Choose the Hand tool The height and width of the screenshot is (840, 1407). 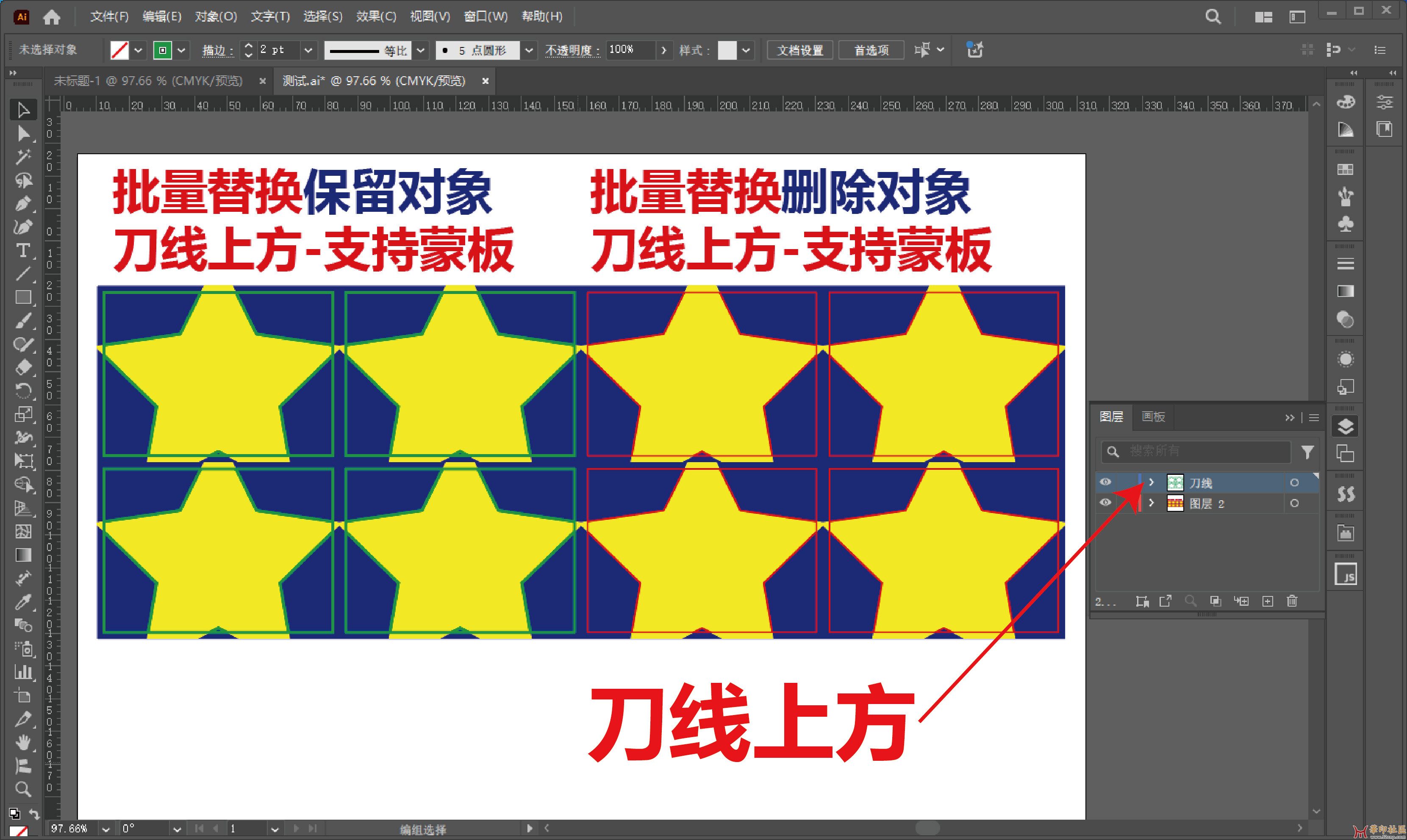point(22,742)
